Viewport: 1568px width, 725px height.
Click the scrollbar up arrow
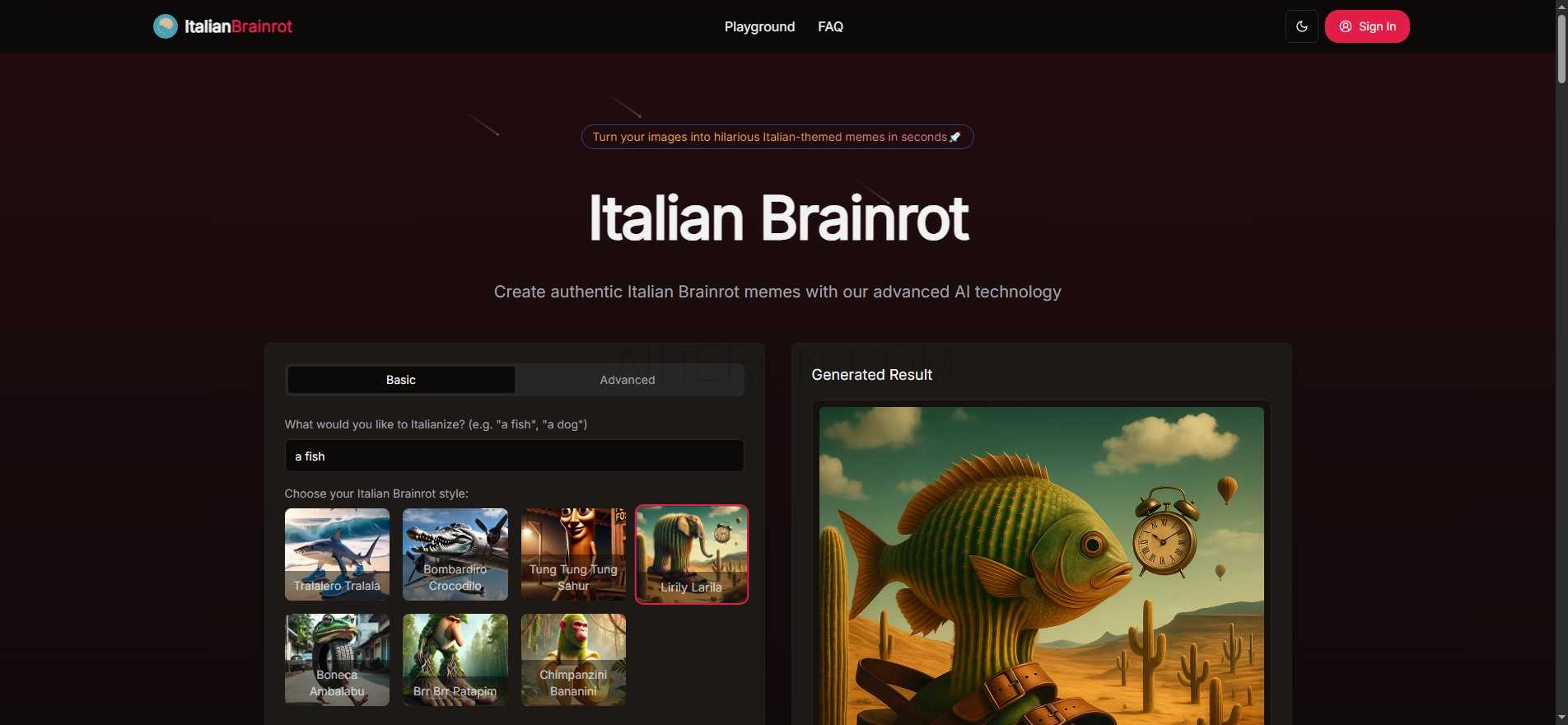point(1561,7)
